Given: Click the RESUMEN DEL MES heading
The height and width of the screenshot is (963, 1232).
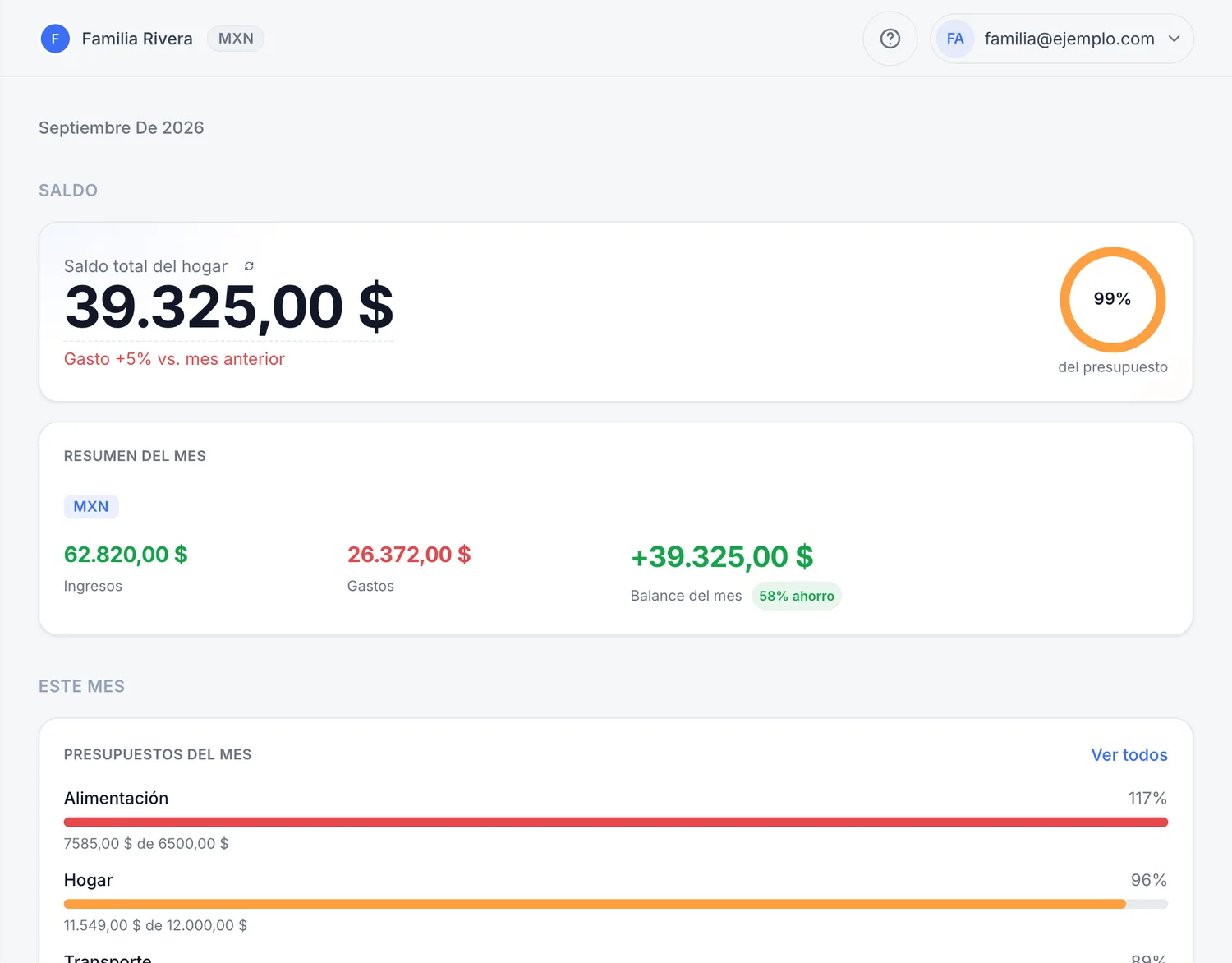Looking at the screenshot, I should click(x=135, y=456).
